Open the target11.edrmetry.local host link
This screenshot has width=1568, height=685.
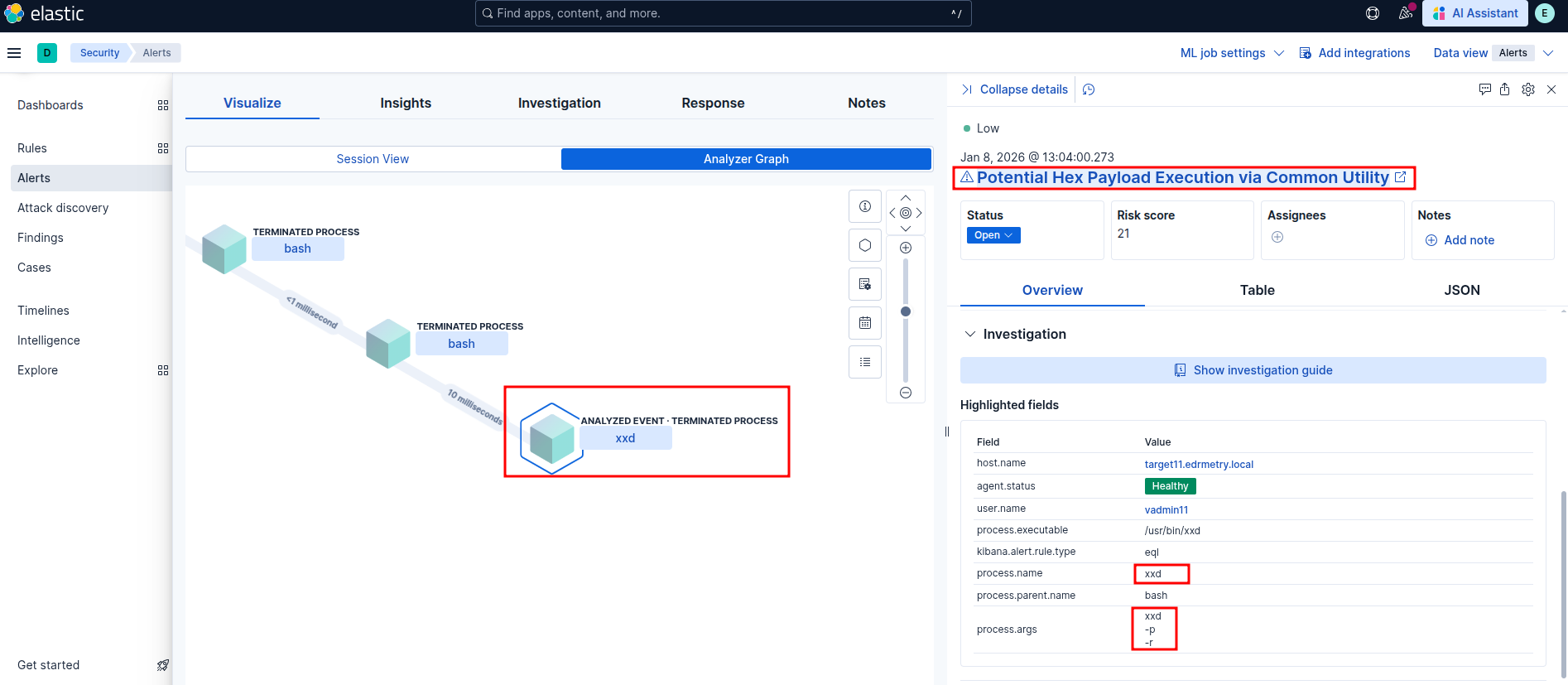click(1198, 465)
